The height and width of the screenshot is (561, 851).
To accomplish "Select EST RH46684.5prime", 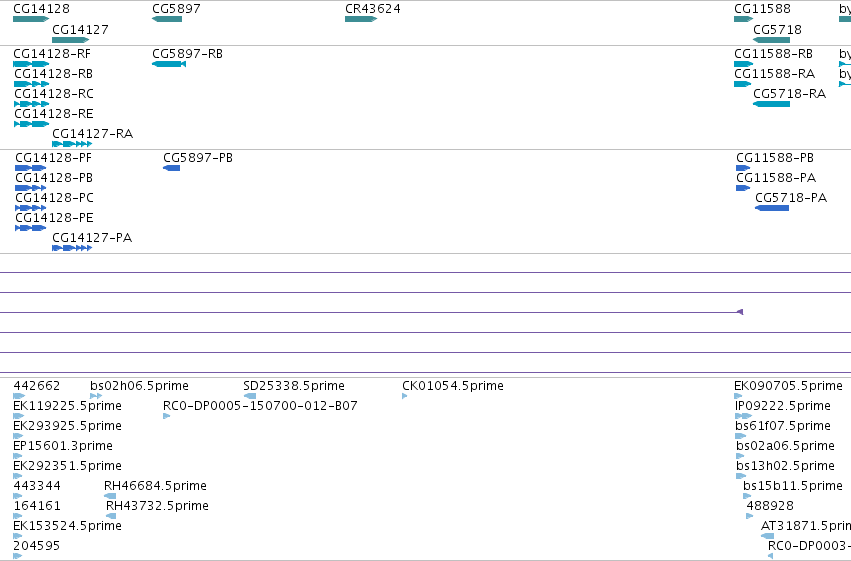I will pos(110,496).
